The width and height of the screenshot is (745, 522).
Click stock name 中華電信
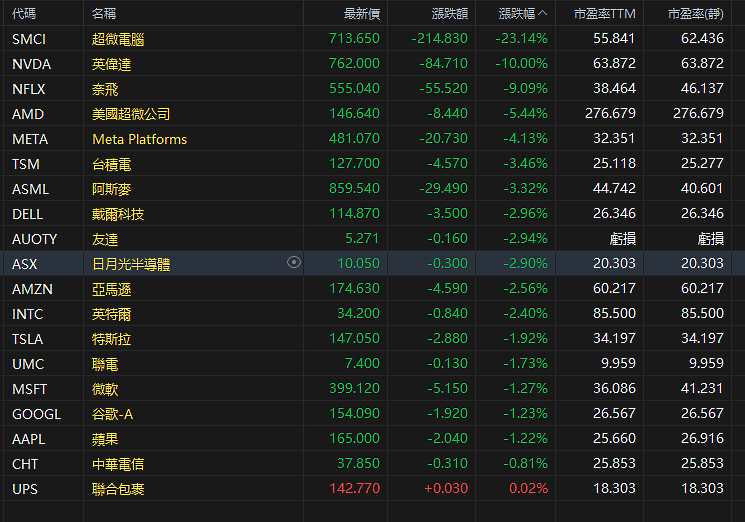point(118,464)
